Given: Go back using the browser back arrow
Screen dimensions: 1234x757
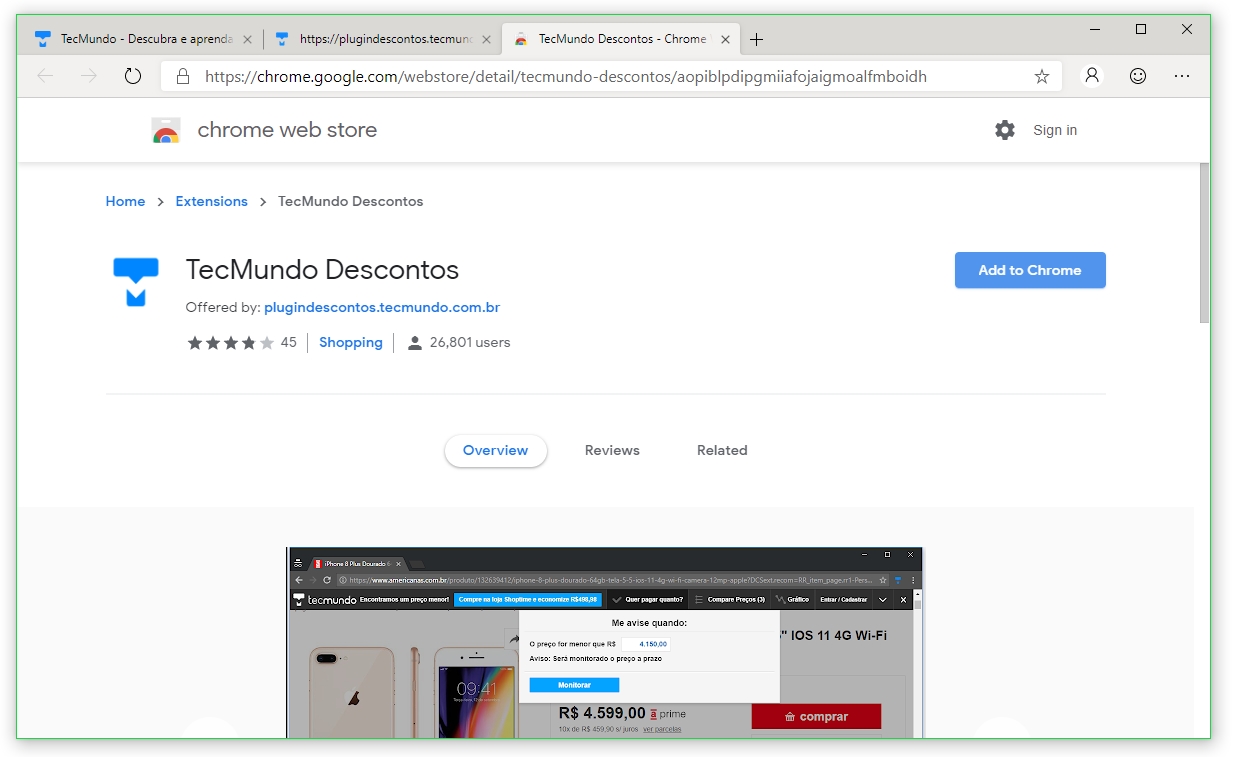Looking at the screenshot, I should (x=46, y=76).
